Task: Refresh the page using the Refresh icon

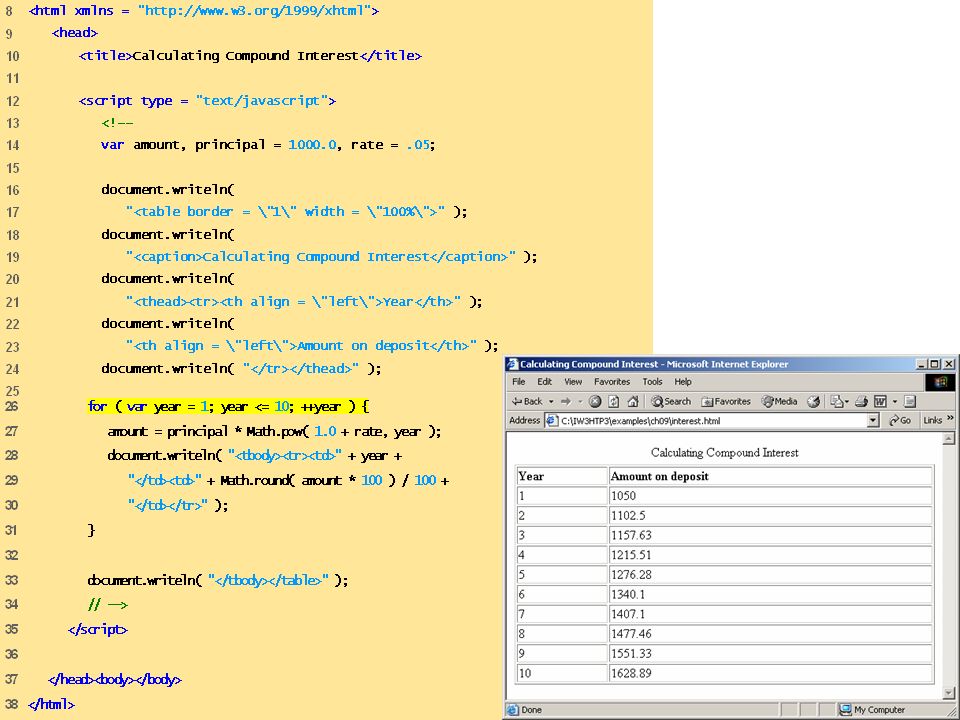Action: (x=613, y=402)
